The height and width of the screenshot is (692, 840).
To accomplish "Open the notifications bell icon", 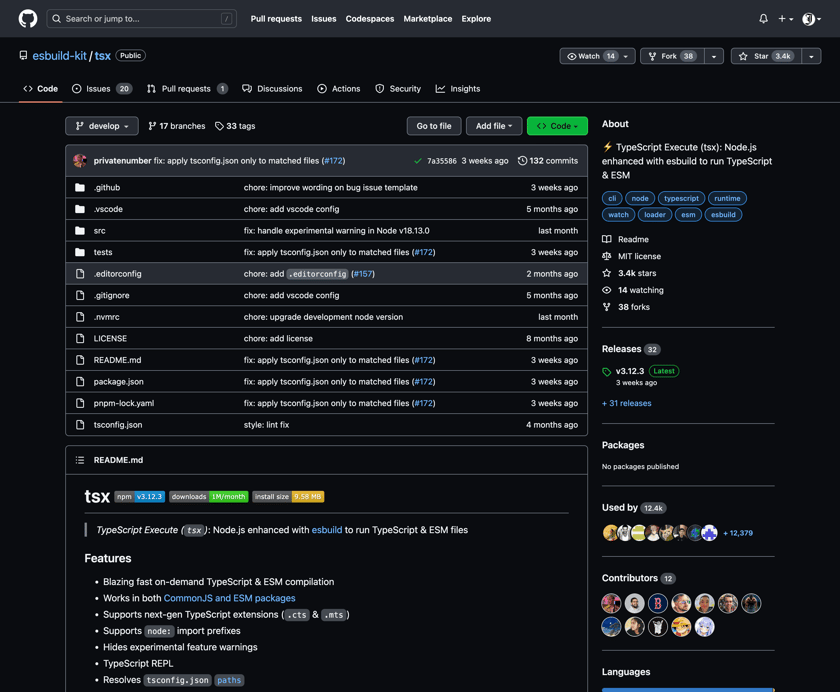I will (x=763, y=19).
